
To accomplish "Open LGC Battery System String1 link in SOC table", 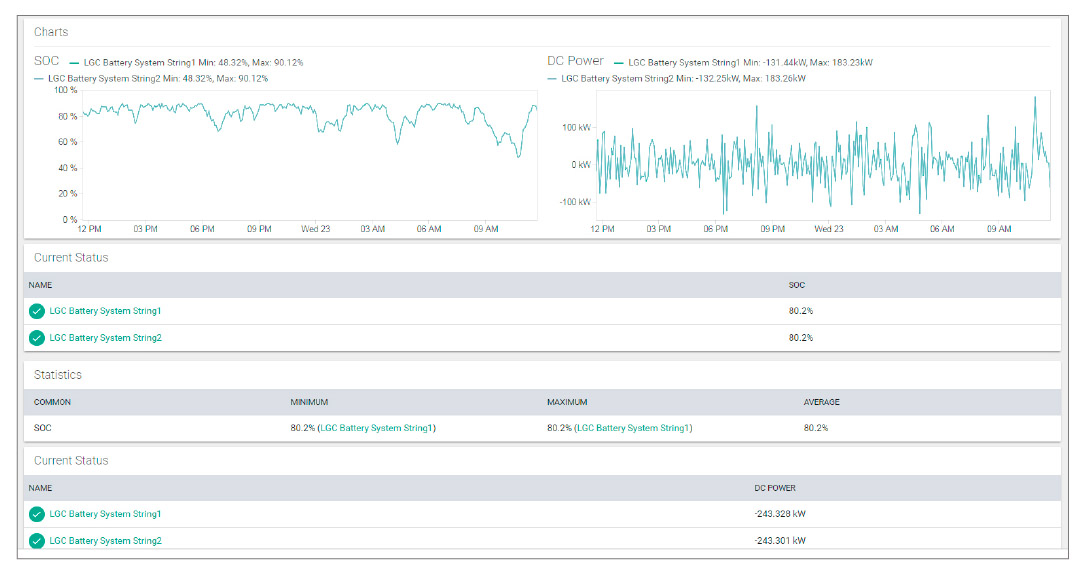I will pos(105,311).
